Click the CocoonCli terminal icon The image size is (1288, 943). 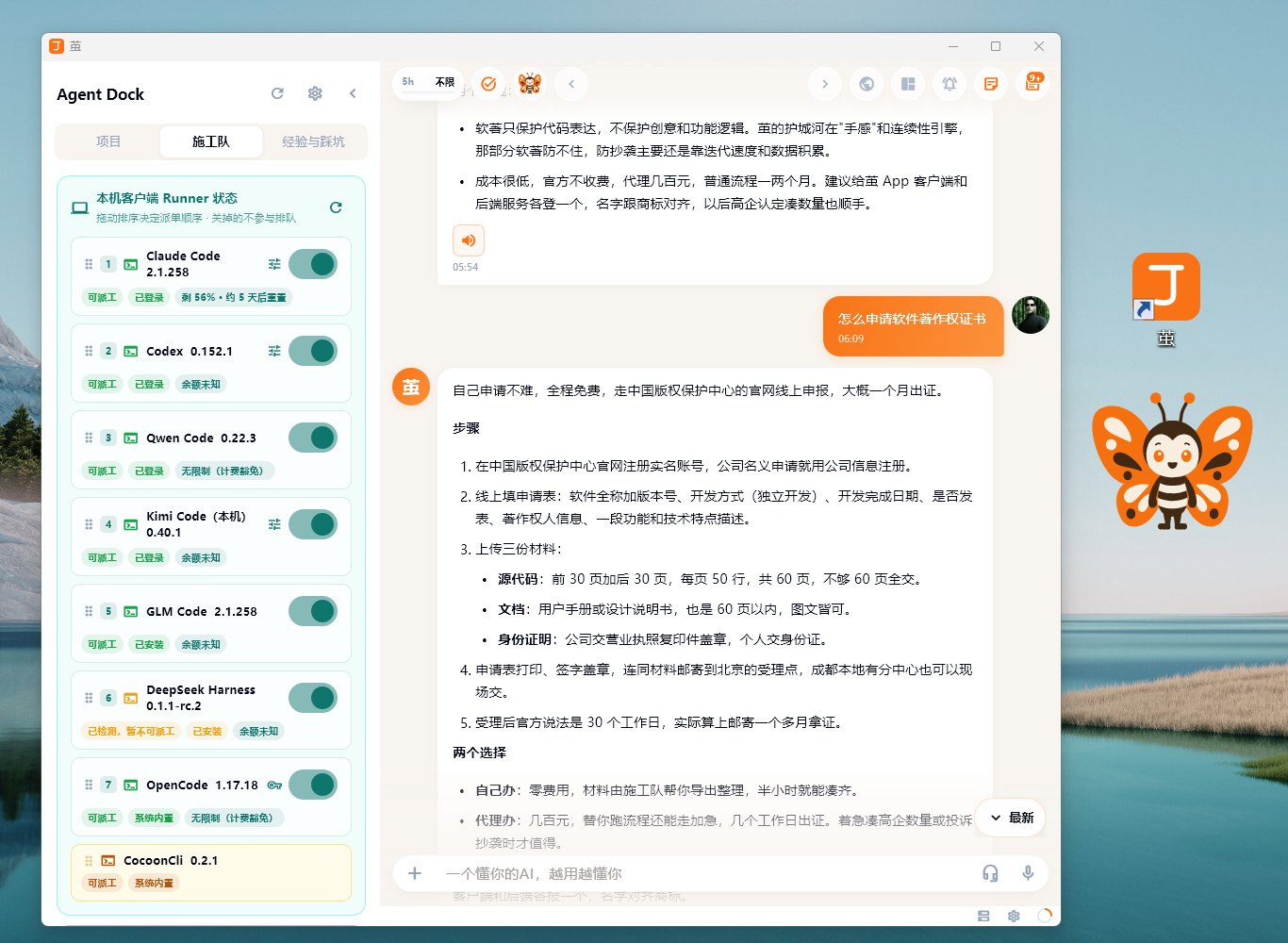[108, 861]
